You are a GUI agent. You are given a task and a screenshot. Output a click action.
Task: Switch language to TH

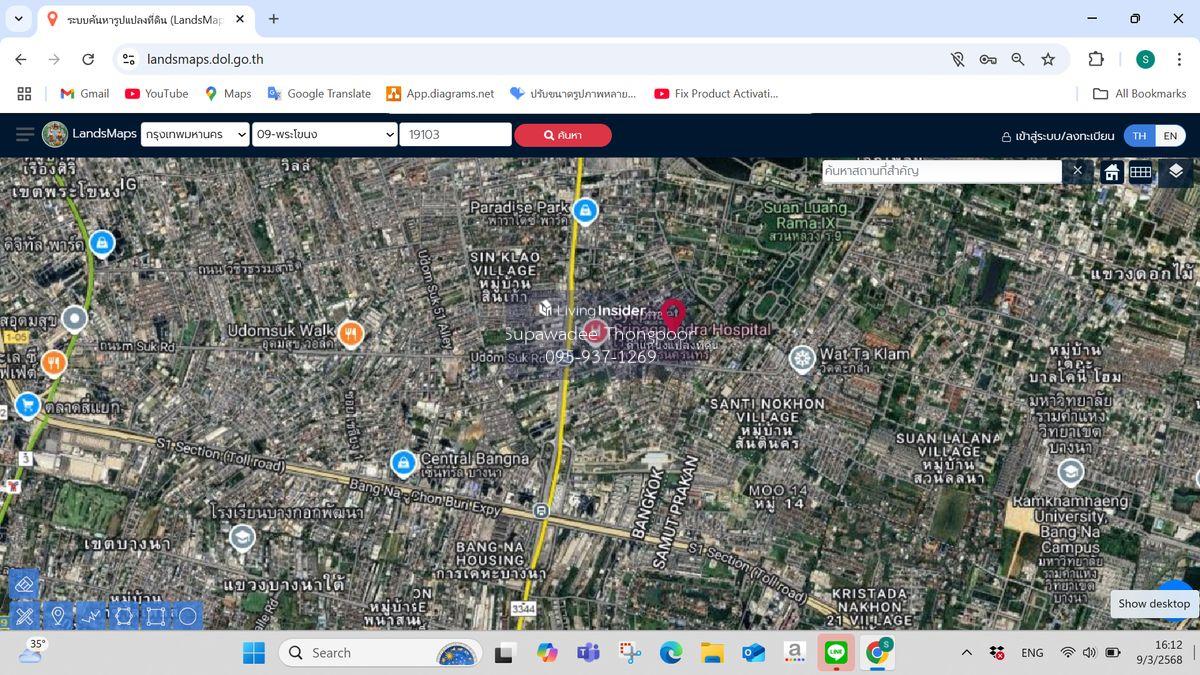point(1139,135)
